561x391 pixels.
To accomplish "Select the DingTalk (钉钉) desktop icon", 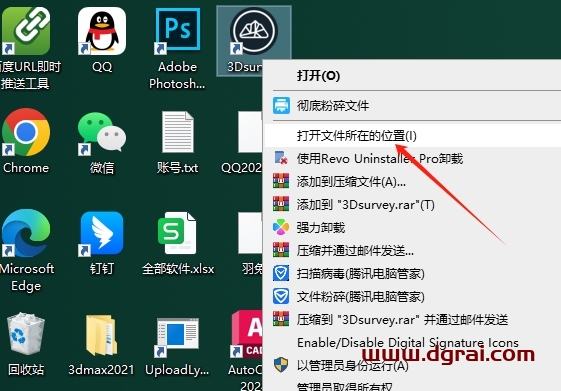I will (x=102, y=233).
